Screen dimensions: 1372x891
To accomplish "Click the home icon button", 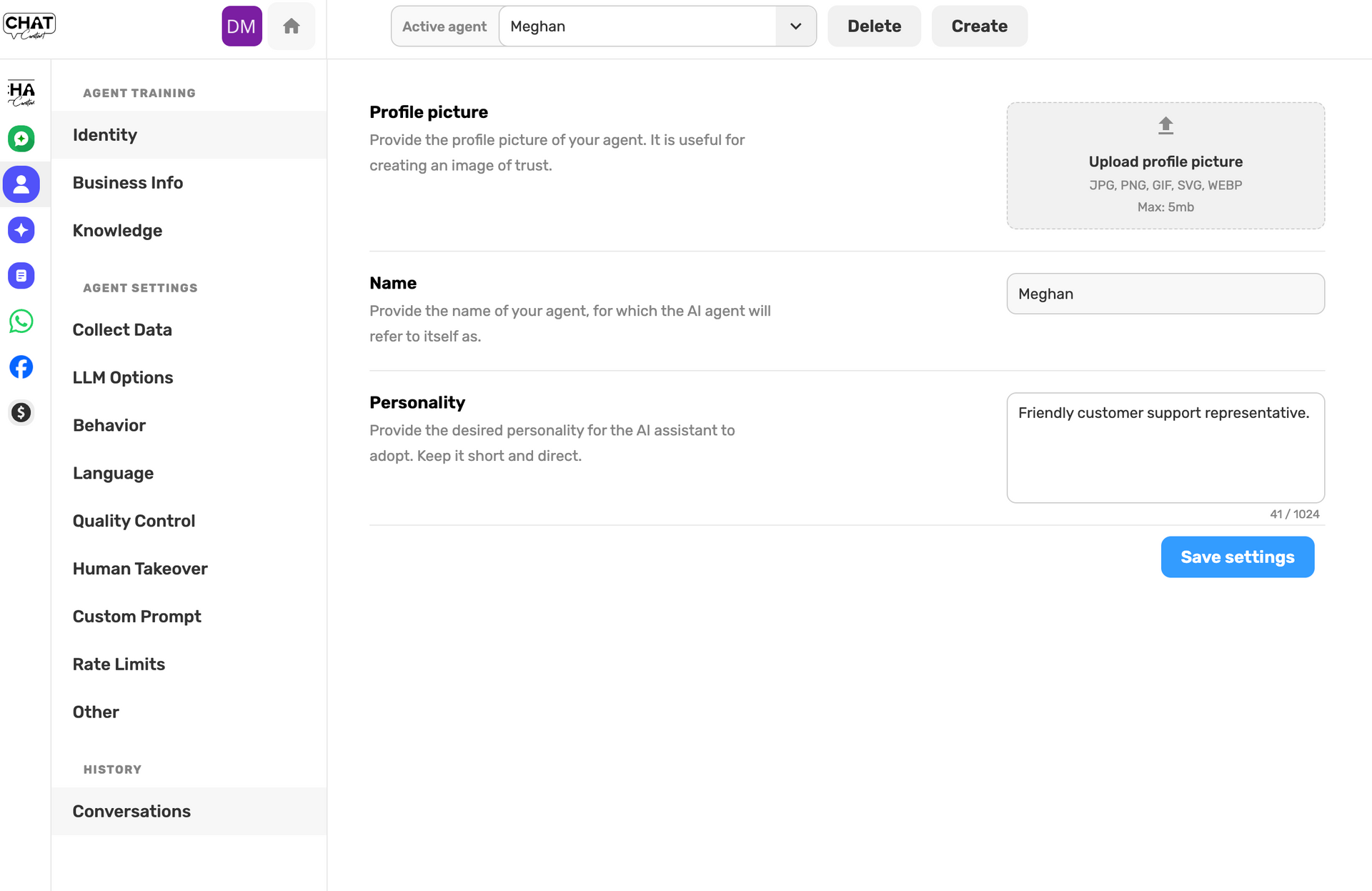I will (x=291, y=26).
